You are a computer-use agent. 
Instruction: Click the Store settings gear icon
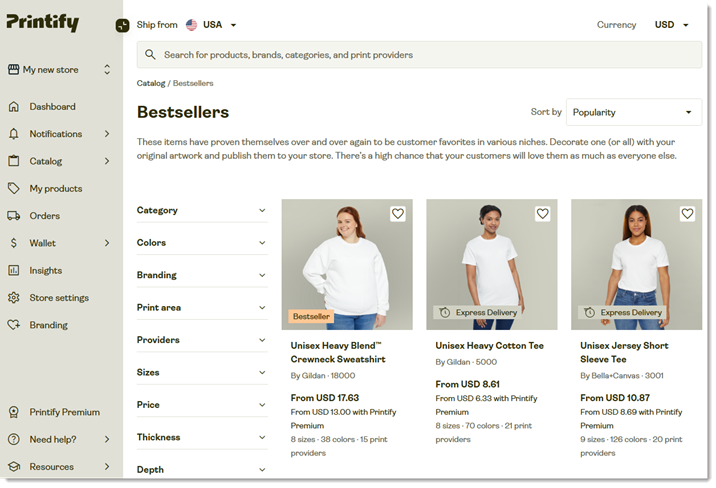click(x=14, y=298)
